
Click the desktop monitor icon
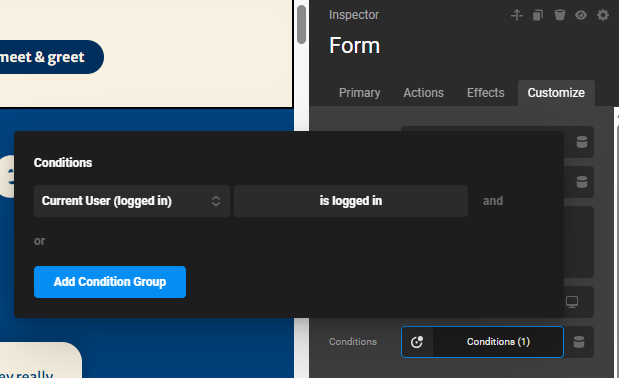click(572, 302)
